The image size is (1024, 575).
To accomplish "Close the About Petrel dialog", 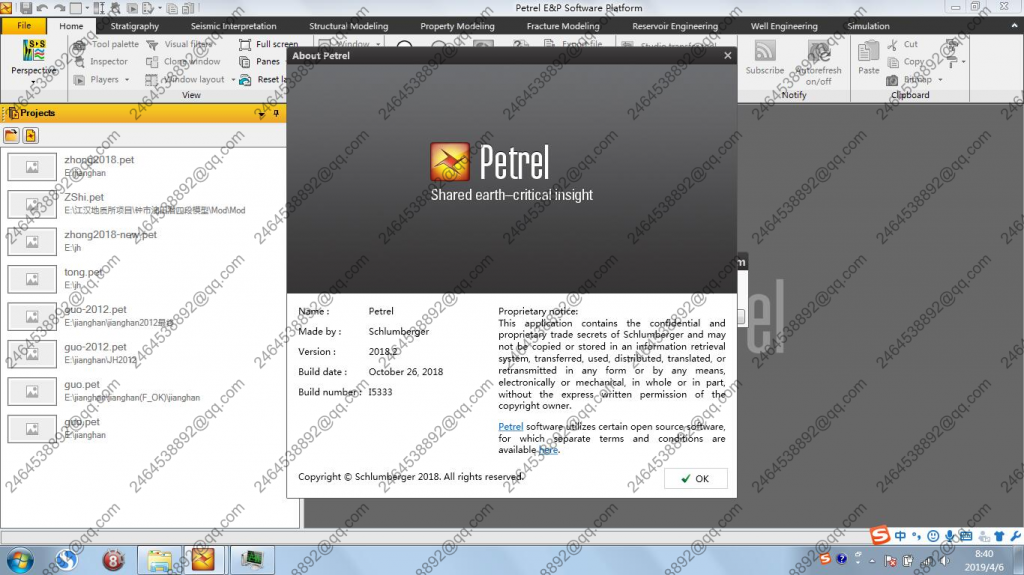I will [x=728, y=56].
